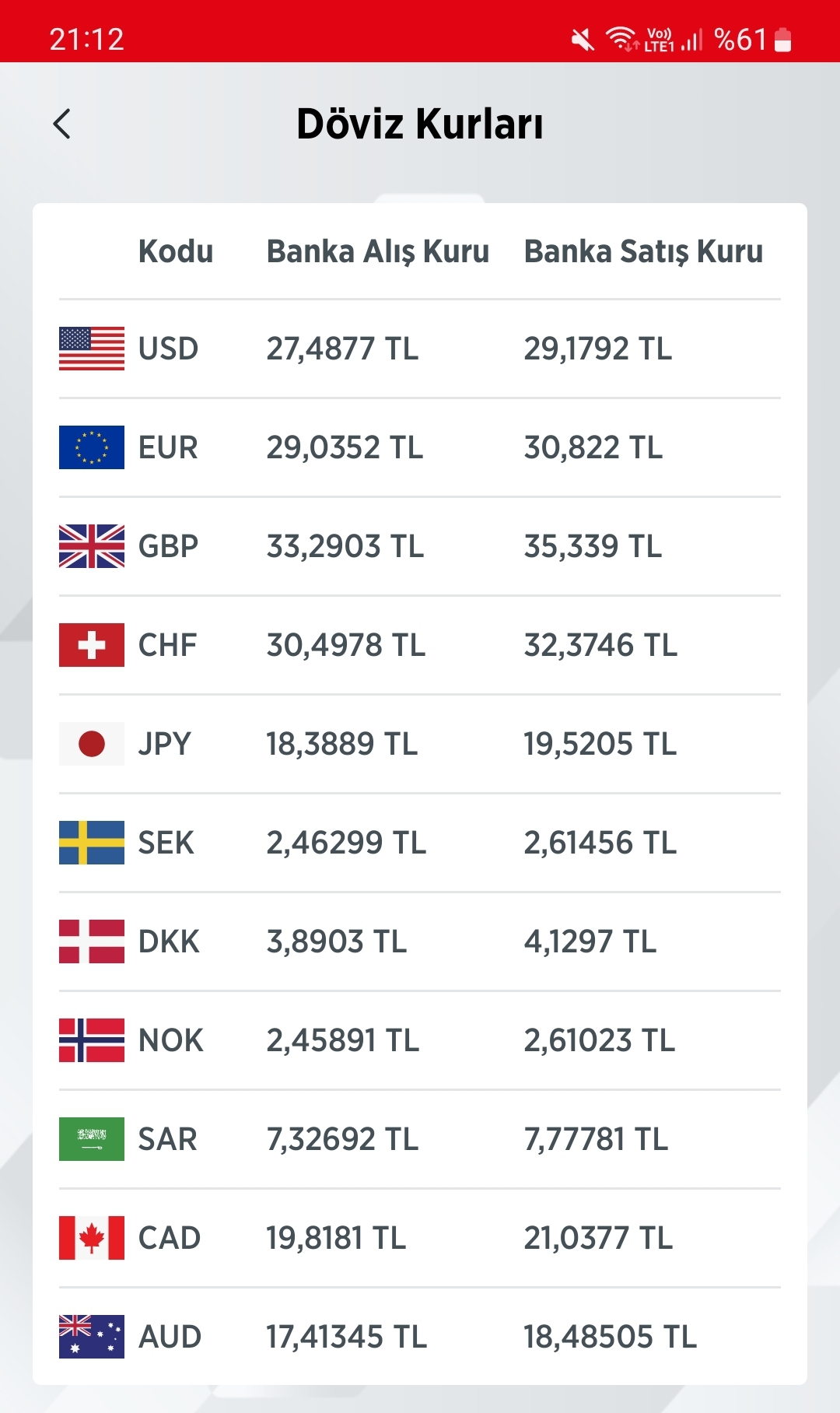This screenshot has height=1413, width=840.
Task: Tap the Swedish flag icon
Action: tap(92, 843)
